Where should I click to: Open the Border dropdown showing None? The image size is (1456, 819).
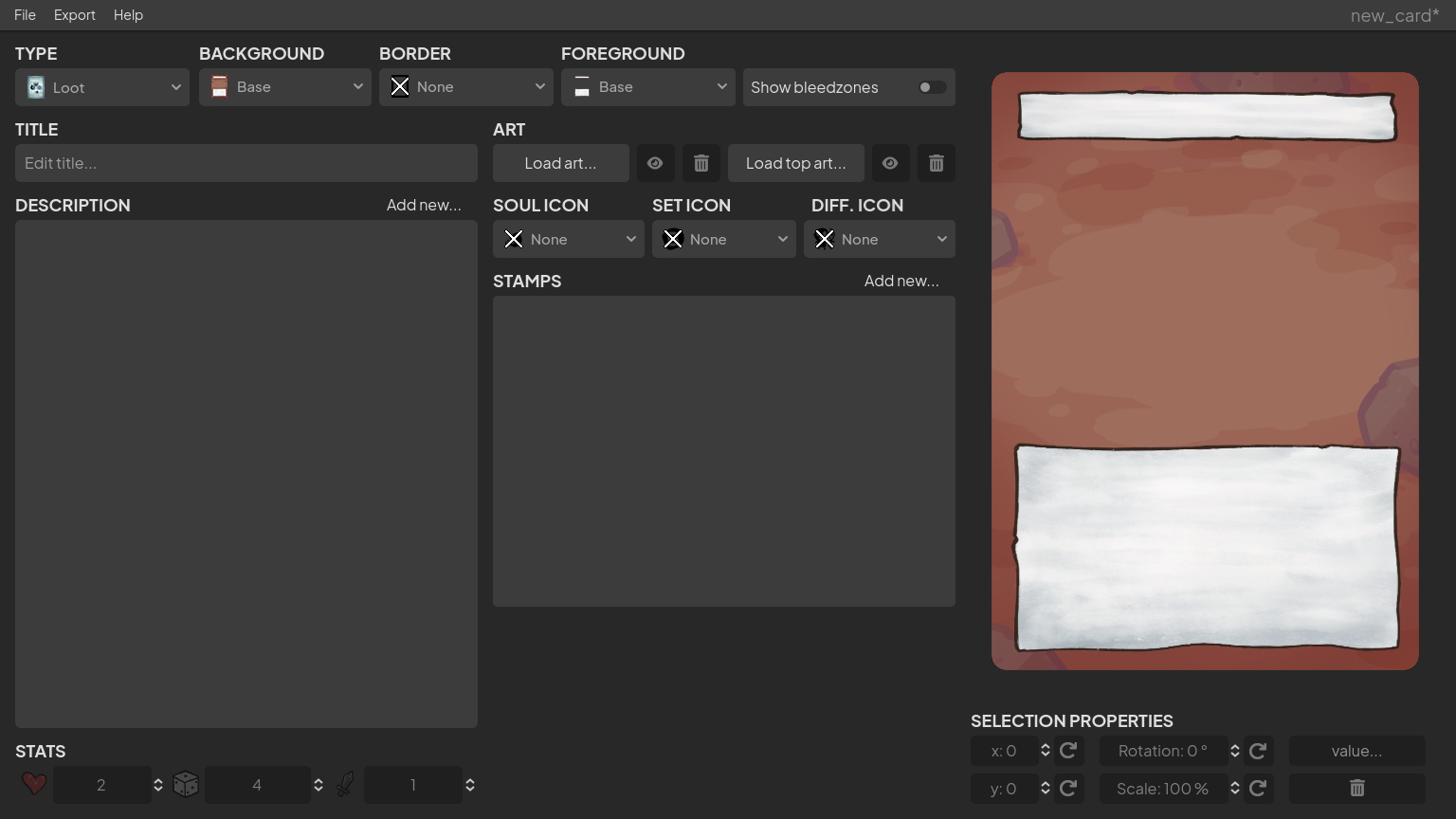466,87
